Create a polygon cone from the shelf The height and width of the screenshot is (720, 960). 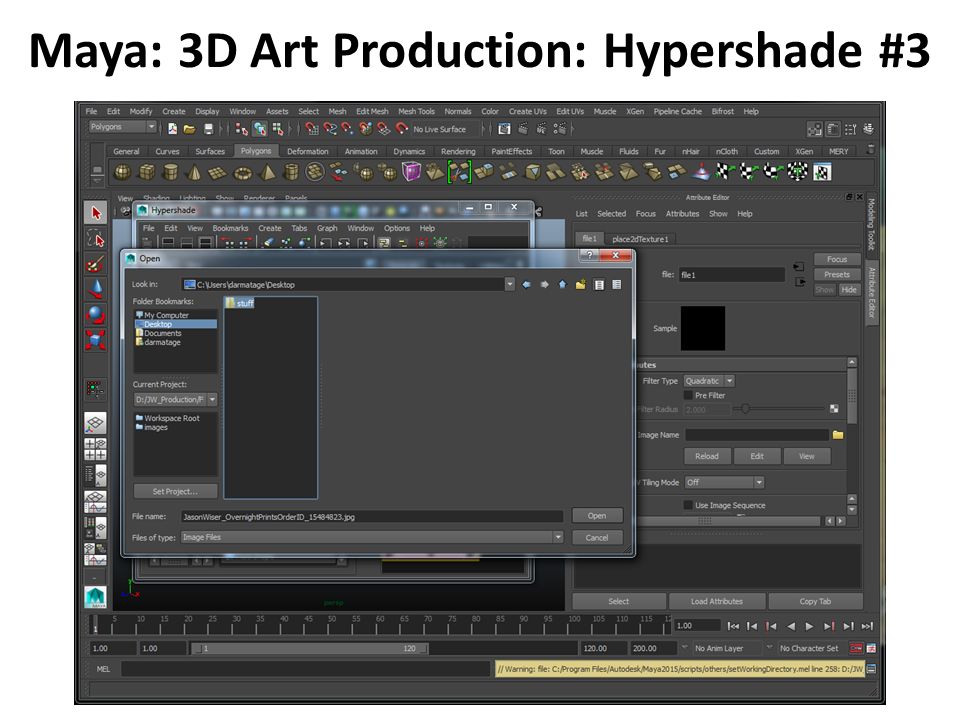[194, 173]
